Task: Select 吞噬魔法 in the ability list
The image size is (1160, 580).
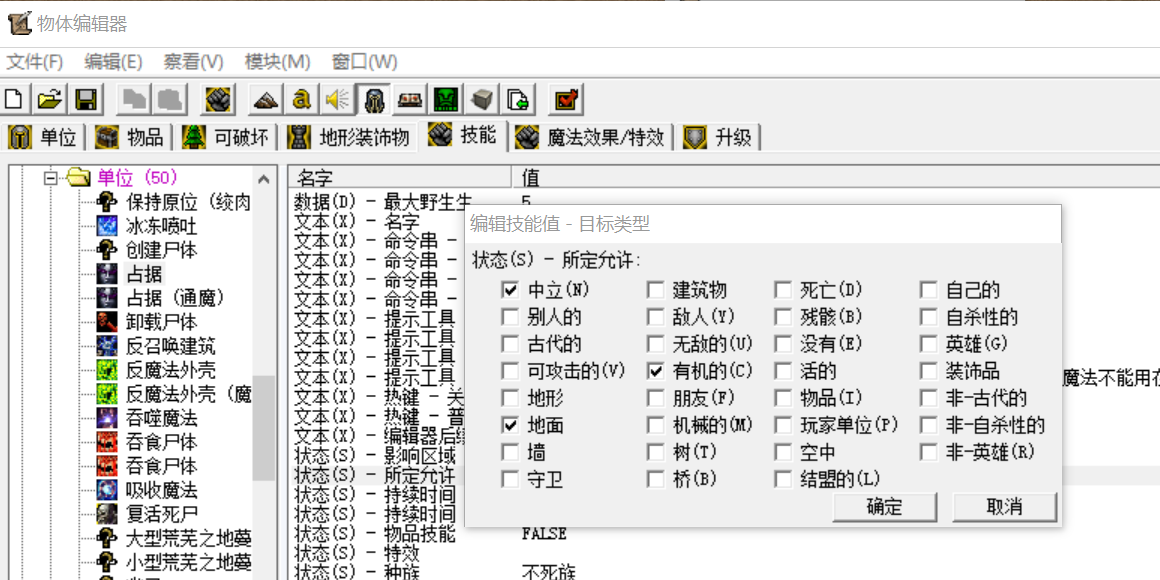Action: point(161,418)
